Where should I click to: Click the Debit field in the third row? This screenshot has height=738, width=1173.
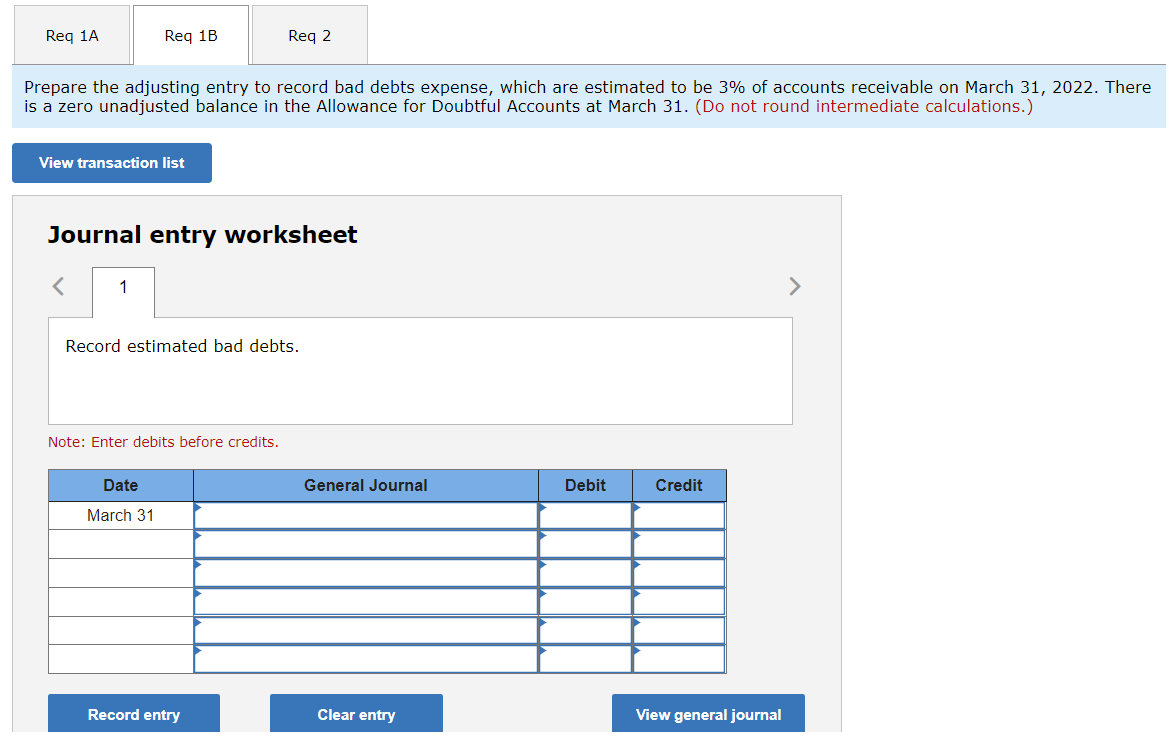(586, 573)
